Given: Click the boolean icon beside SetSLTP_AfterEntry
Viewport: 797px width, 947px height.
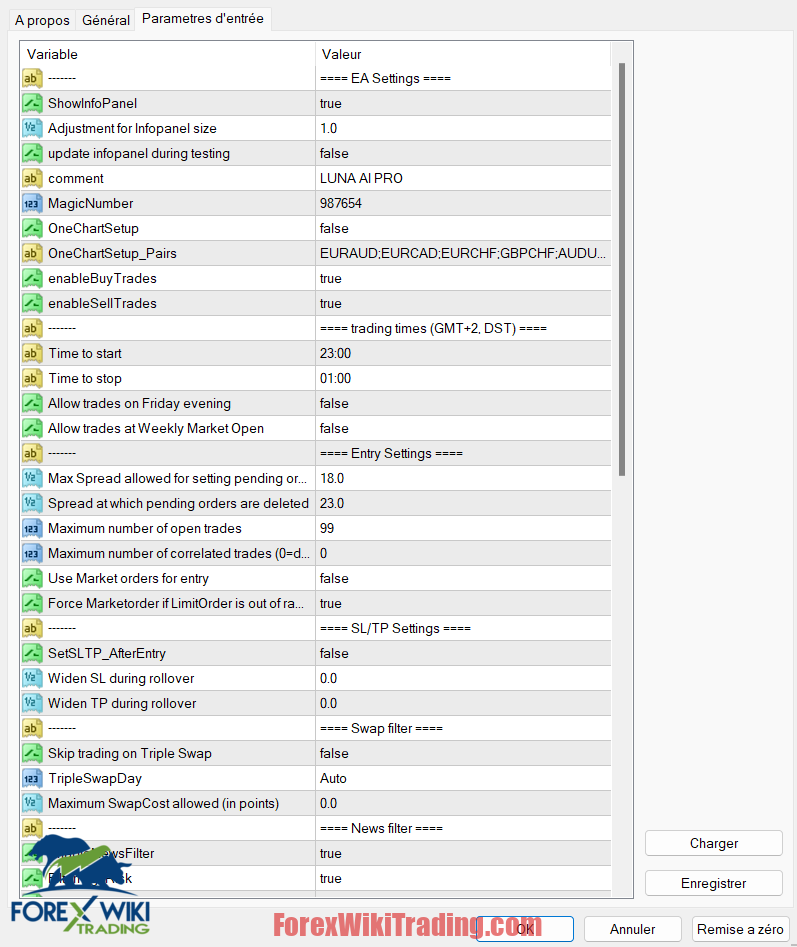Looking at the screenshot, I should (x=32, y=653).
